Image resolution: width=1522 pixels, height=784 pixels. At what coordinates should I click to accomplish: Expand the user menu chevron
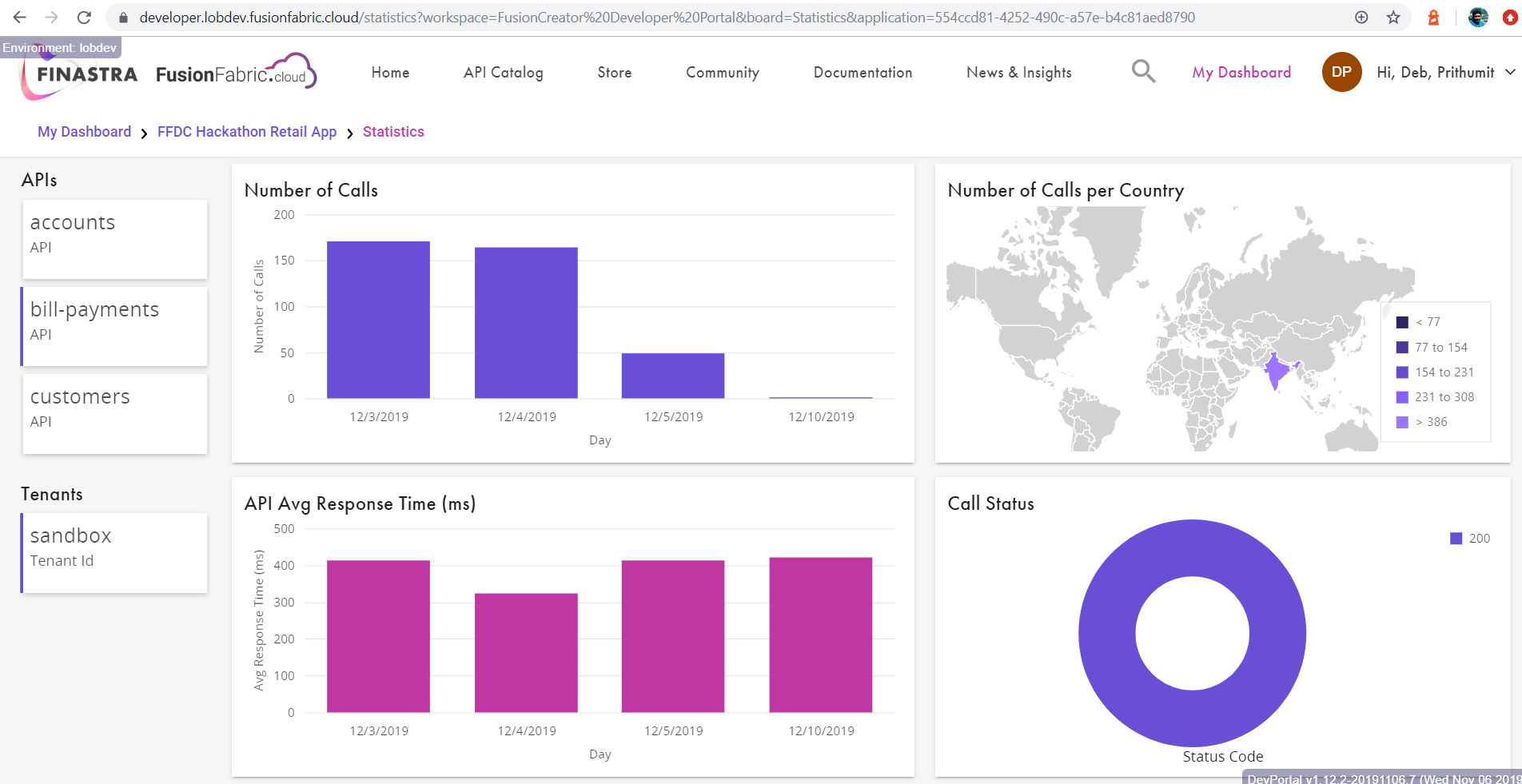[1510, 72]
